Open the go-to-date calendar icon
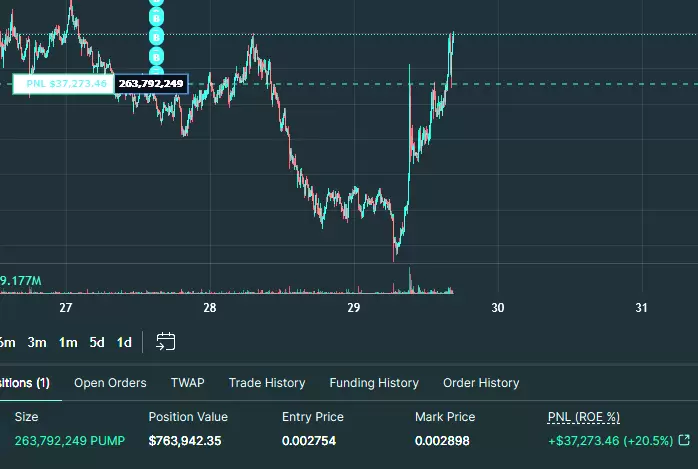Screen dimensions: 698x469 [166, 342]
